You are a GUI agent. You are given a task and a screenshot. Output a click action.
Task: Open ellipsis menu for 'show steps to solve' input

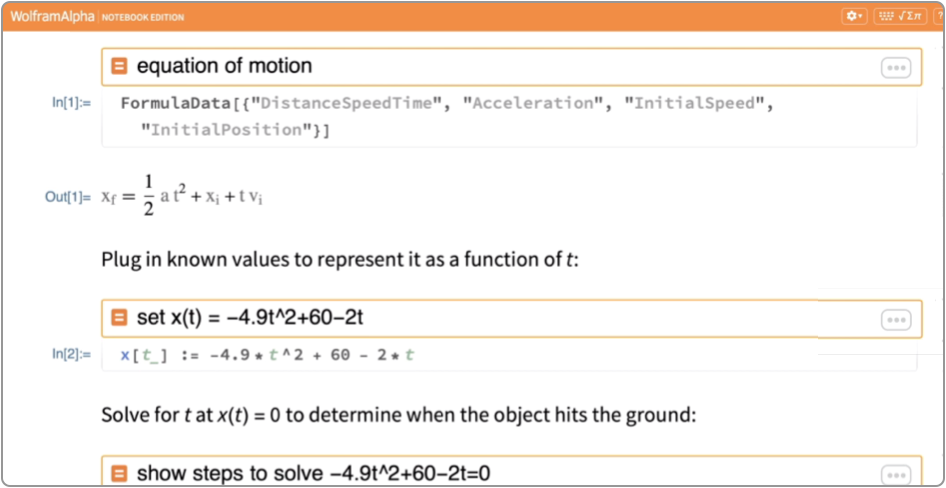895,474
